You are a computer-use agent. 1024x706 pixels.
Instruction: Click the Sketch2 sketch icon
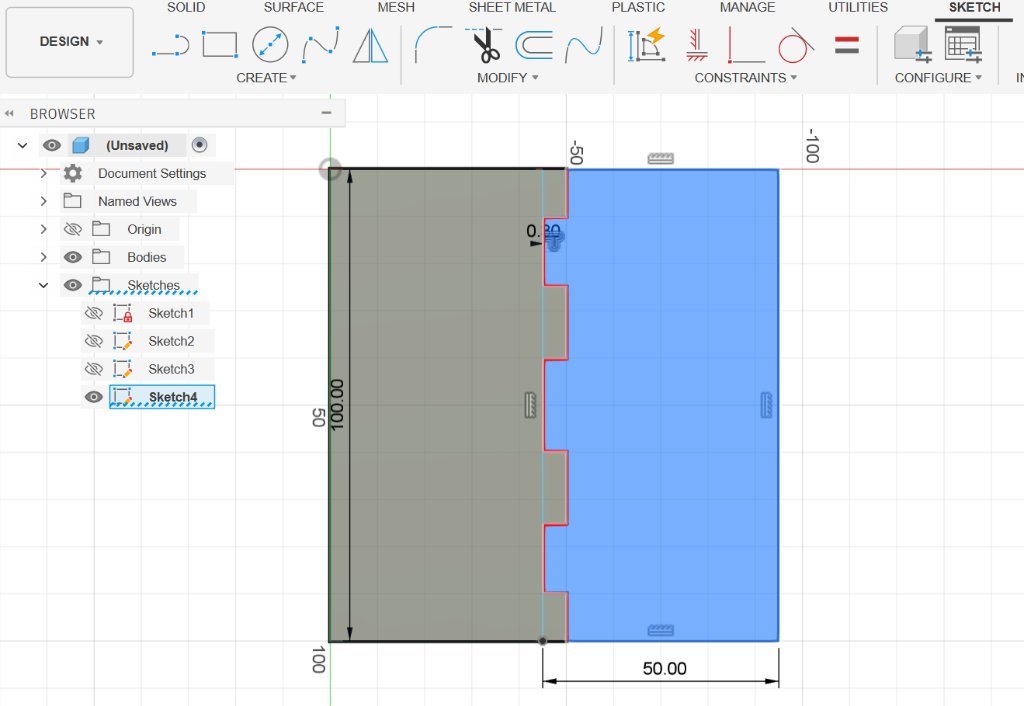[123, 341]
